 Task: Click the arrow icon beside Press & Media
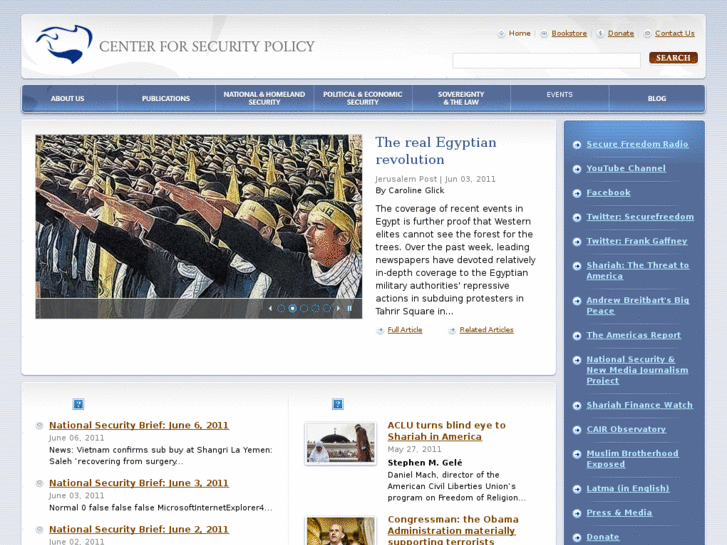[577, 513]
